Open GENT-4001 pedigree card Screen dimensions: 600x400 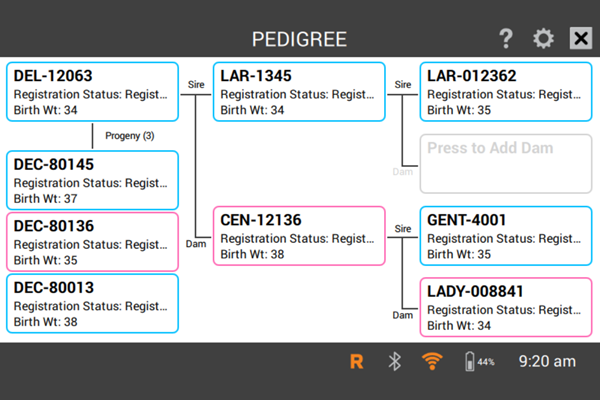pos(499,237)
